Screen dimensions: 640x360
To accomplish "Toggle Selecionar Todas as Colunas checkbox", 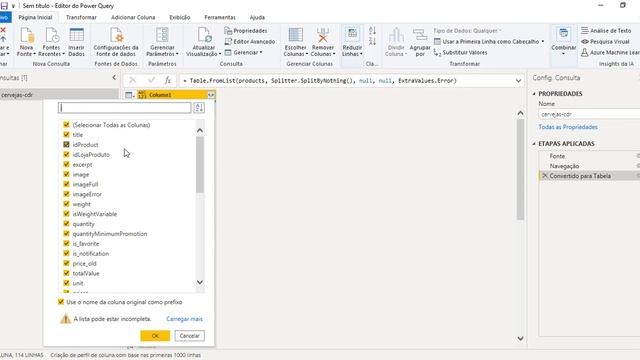I will tap(67, 124).
